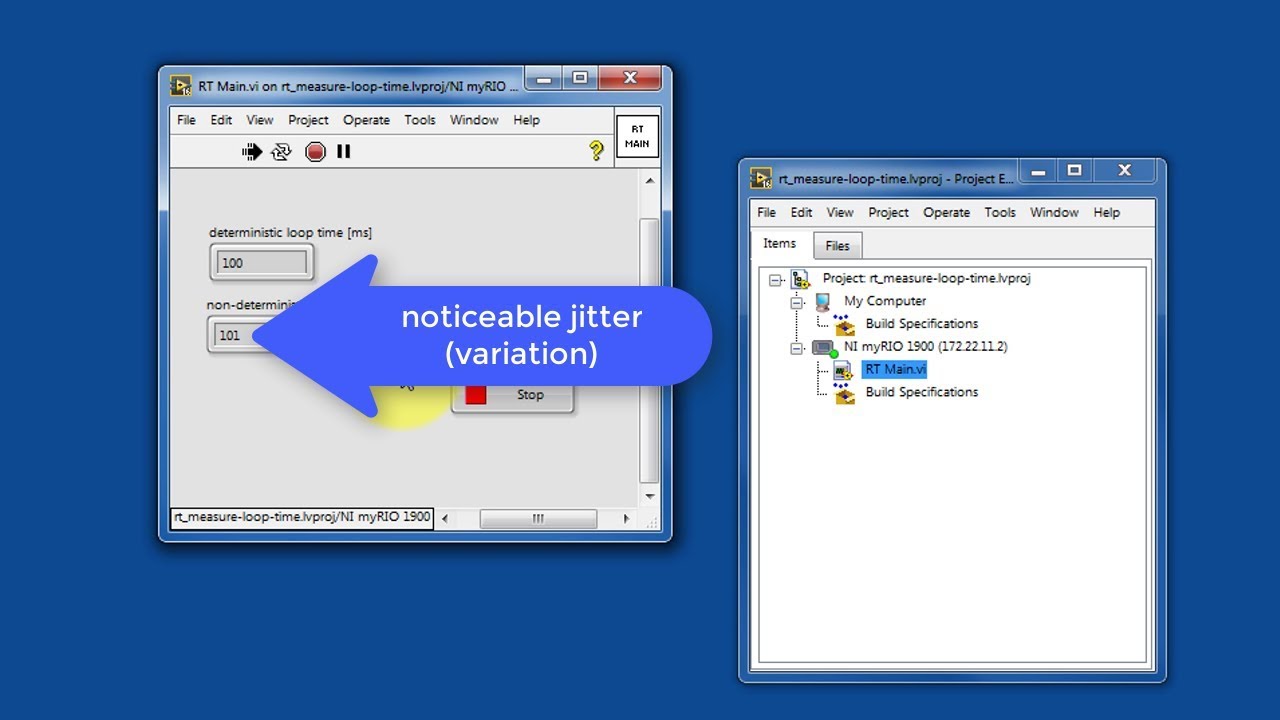Collapse the NI myRIO 1900 tree node
This screenshot has width=1280, height=720.
pyautogui.click(x=797, y=348)
